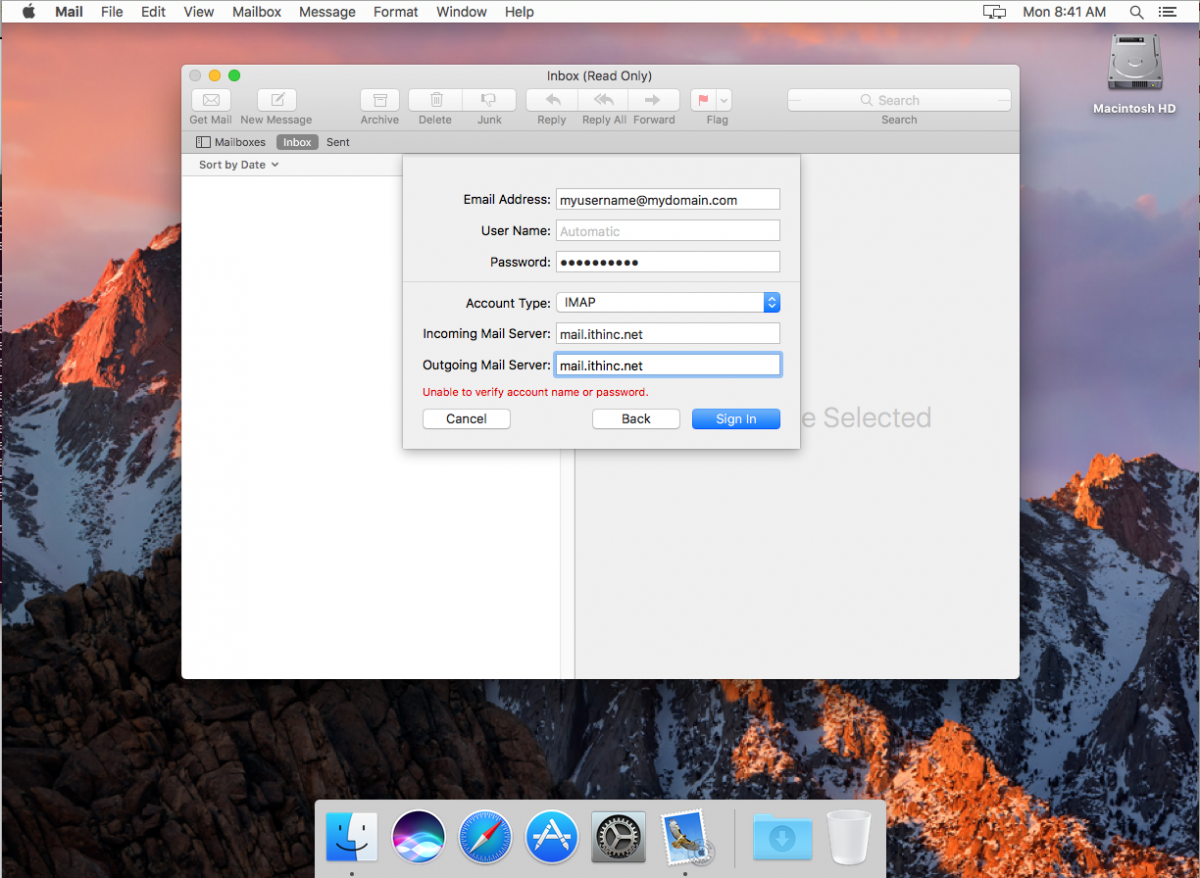Open the Window menu

(x=462, y=12)
